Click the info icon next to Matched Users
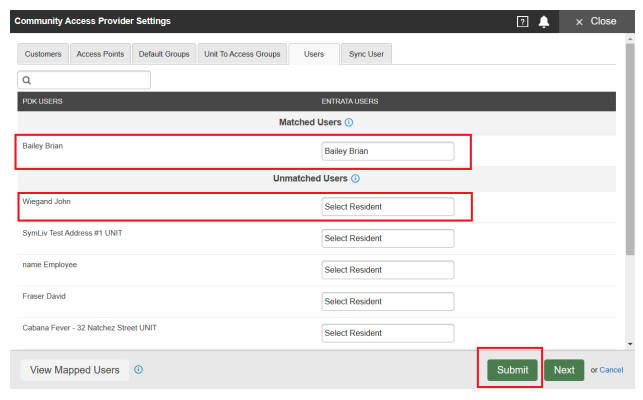Image resolution: width=643 pixels, height=400 pixels. (349, 122)
